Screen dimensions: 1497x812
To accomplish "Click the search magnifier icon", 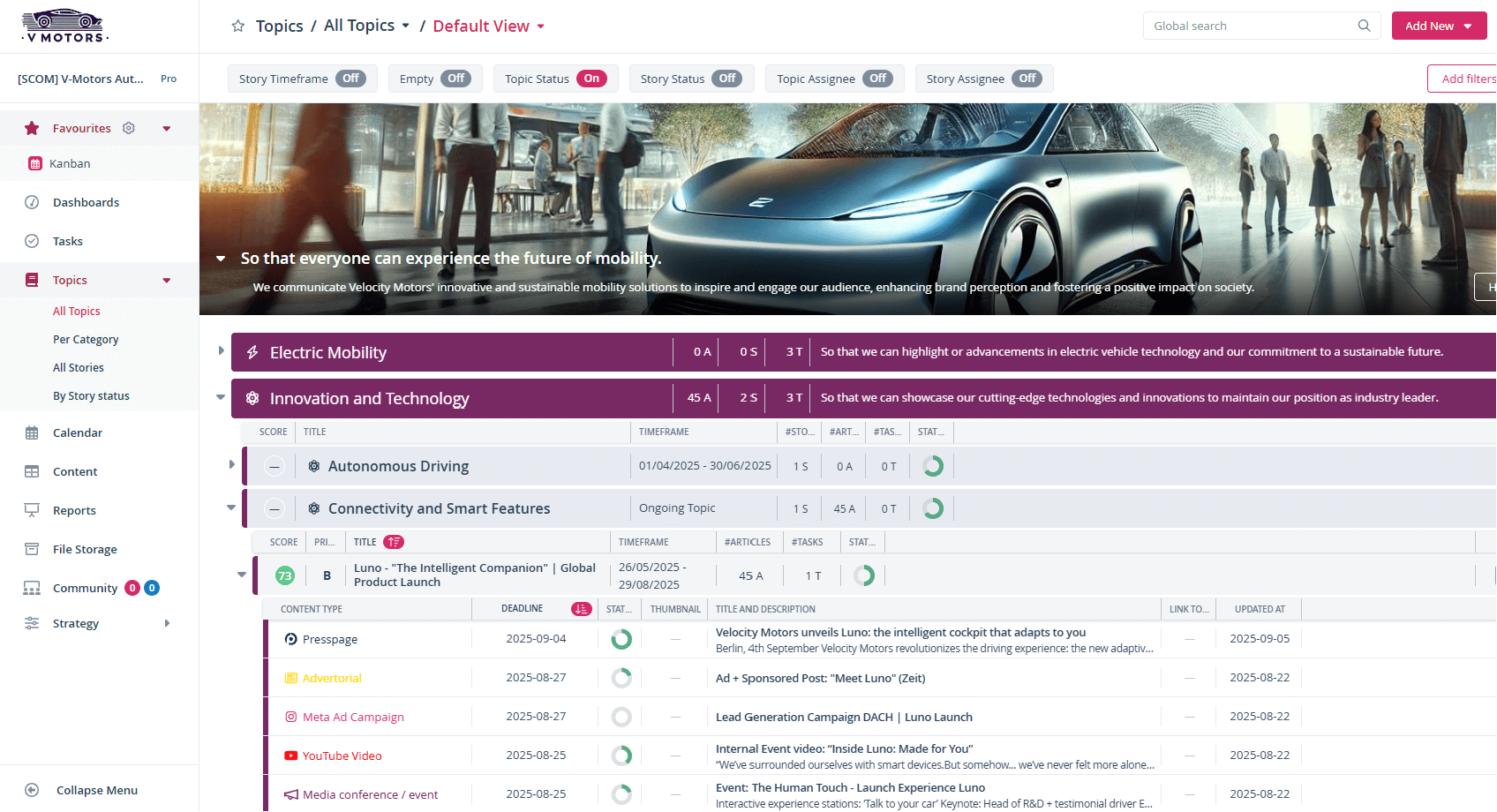I will (1364, 26).
